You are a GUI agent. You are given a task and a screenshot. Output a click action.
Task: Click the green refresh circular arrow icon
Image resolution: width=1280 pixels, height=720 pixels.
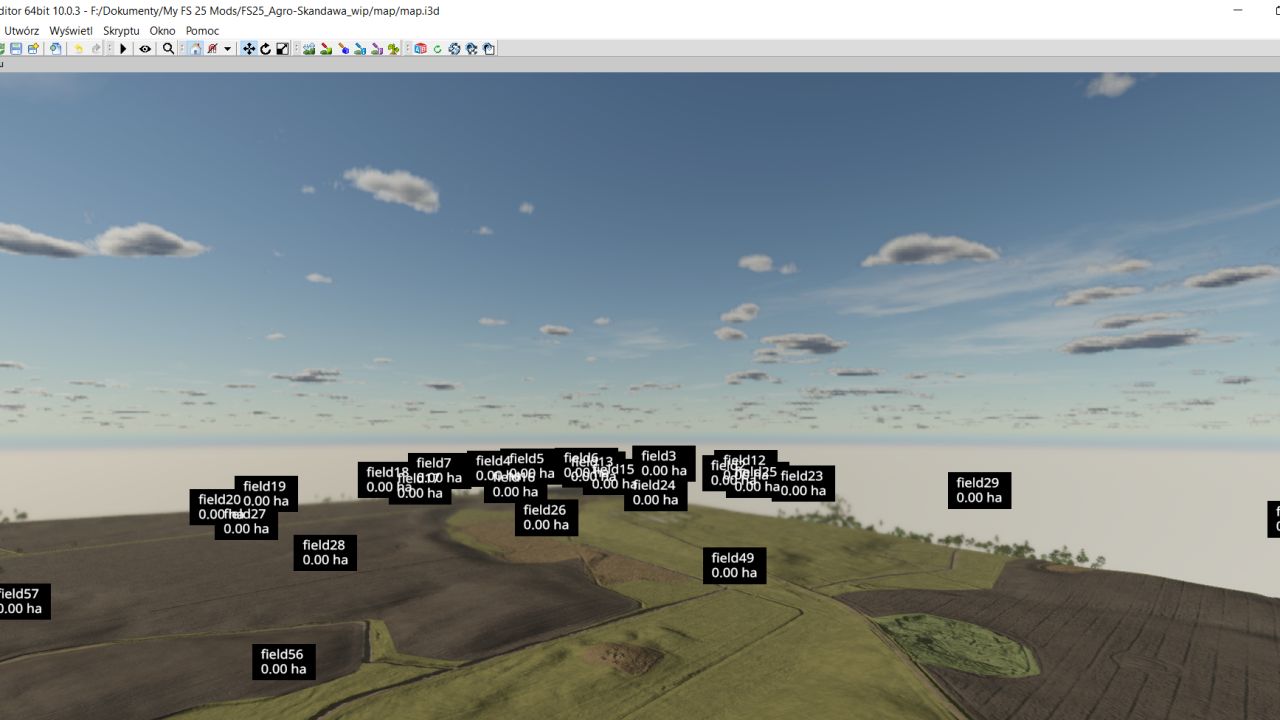click(x=437, y=48)
